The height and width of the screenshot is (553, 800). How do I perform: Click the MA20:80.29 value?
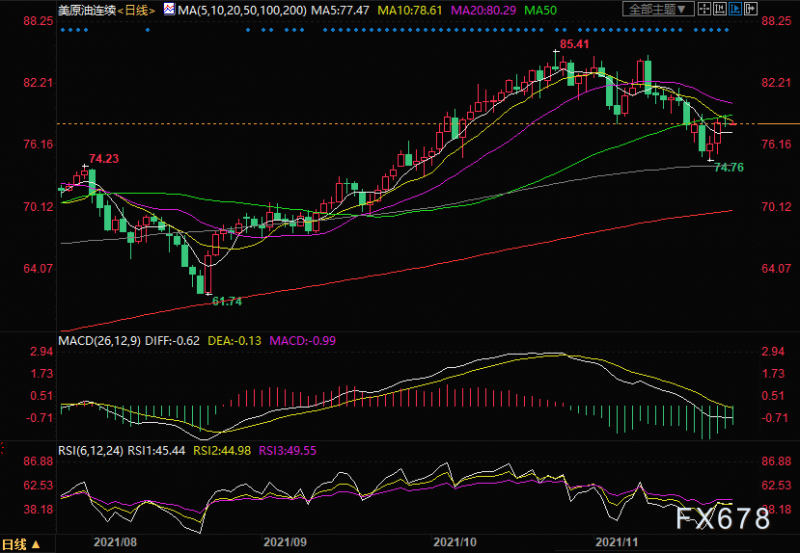coord(483,10)
